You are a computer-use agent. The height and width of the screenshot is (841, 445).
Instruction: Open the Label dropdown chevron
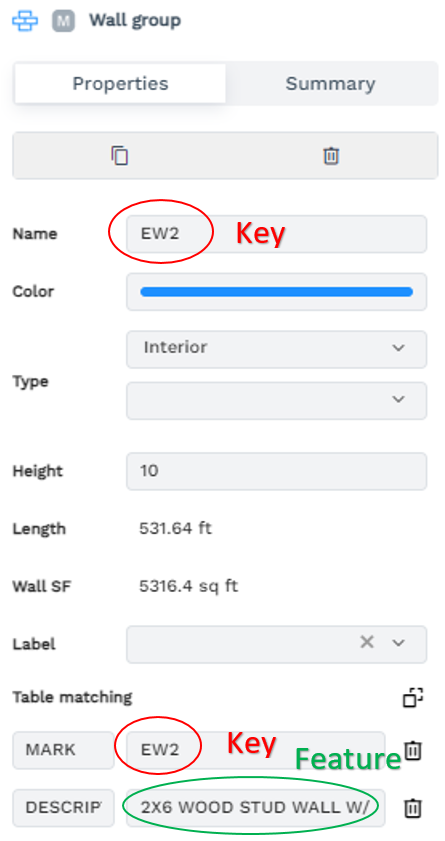coord(398,643)
